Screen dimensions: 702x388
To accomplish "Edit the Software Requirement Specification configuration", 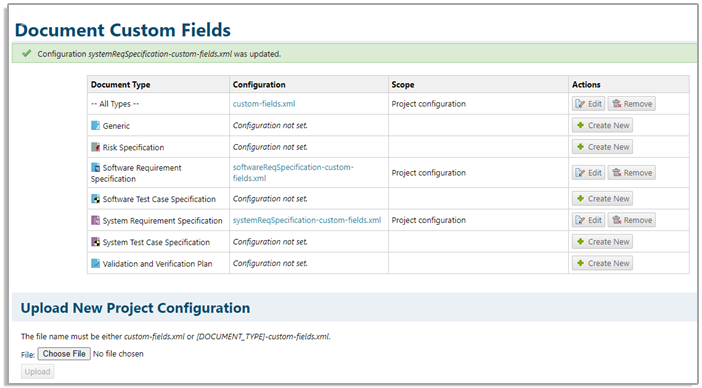I will coord(588,173).
